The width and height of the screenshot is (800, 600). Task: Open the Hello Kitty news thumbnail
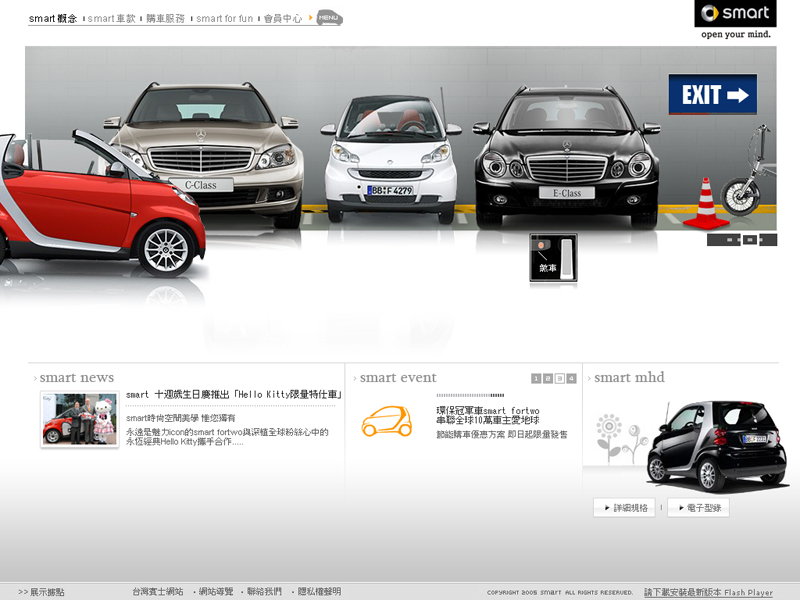(80, 419)
